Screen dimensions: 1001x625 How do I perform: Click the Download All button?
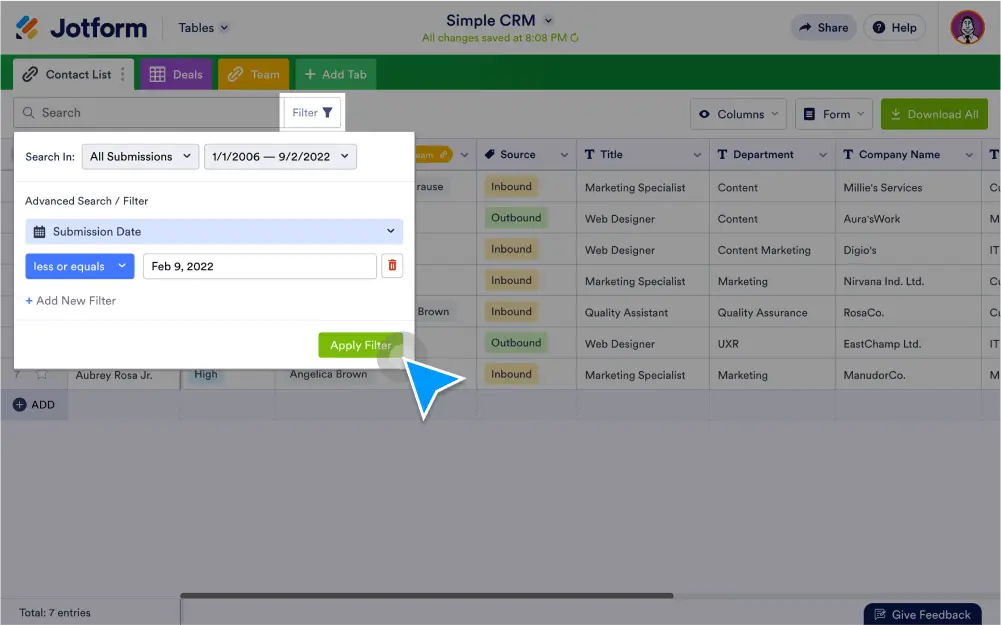coord(933,114)
